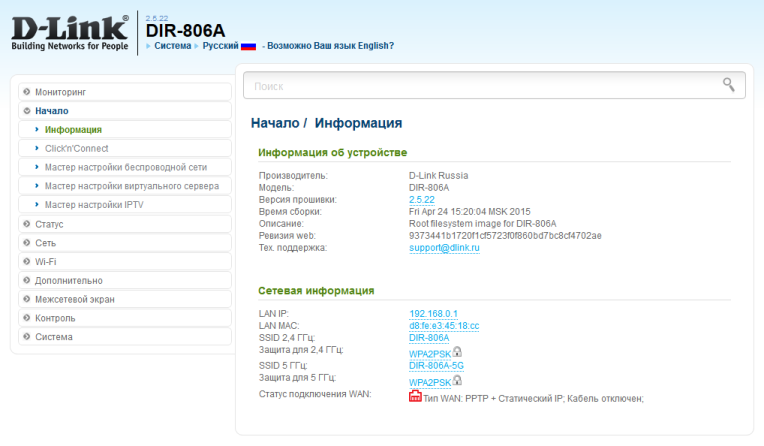
Task: Expand the Сеть menu section
Action: [125, 243]
